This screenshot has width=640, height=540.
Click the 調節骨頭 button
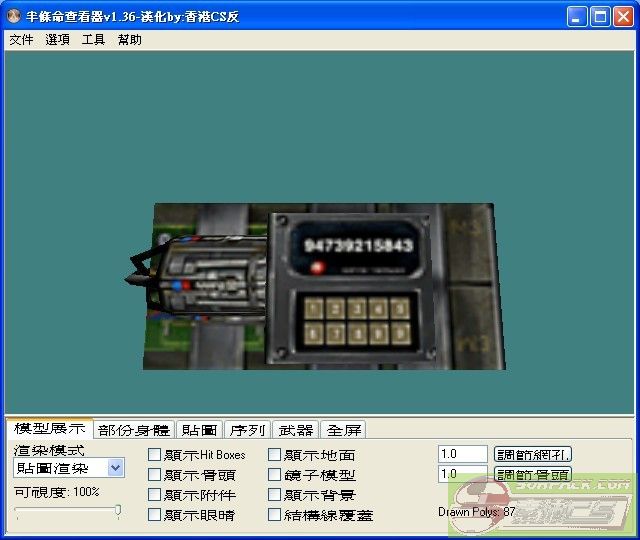point(533,474)
